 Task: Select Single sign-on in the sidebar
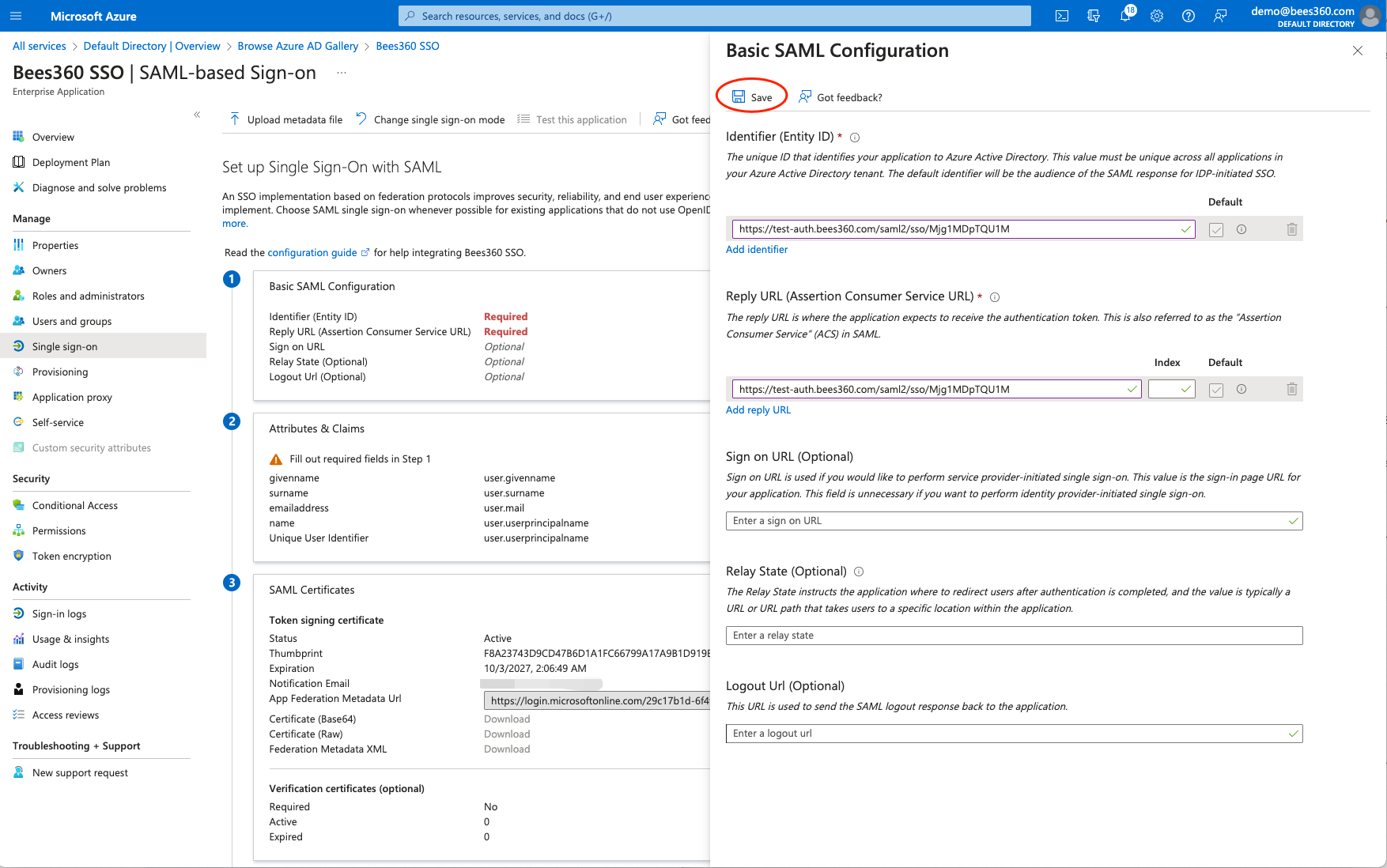tap(103, 346)
